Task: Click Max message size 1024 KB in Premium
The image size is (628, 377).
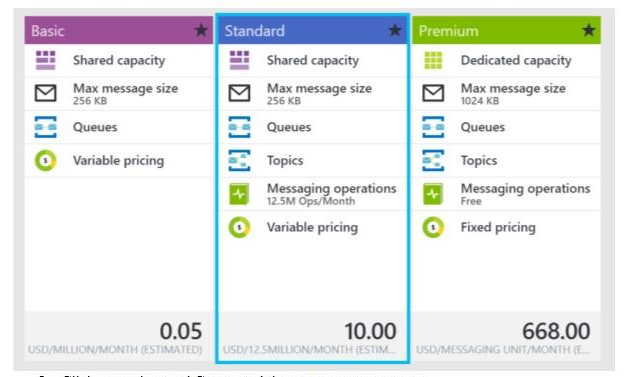Action: (x=513, y=94)
